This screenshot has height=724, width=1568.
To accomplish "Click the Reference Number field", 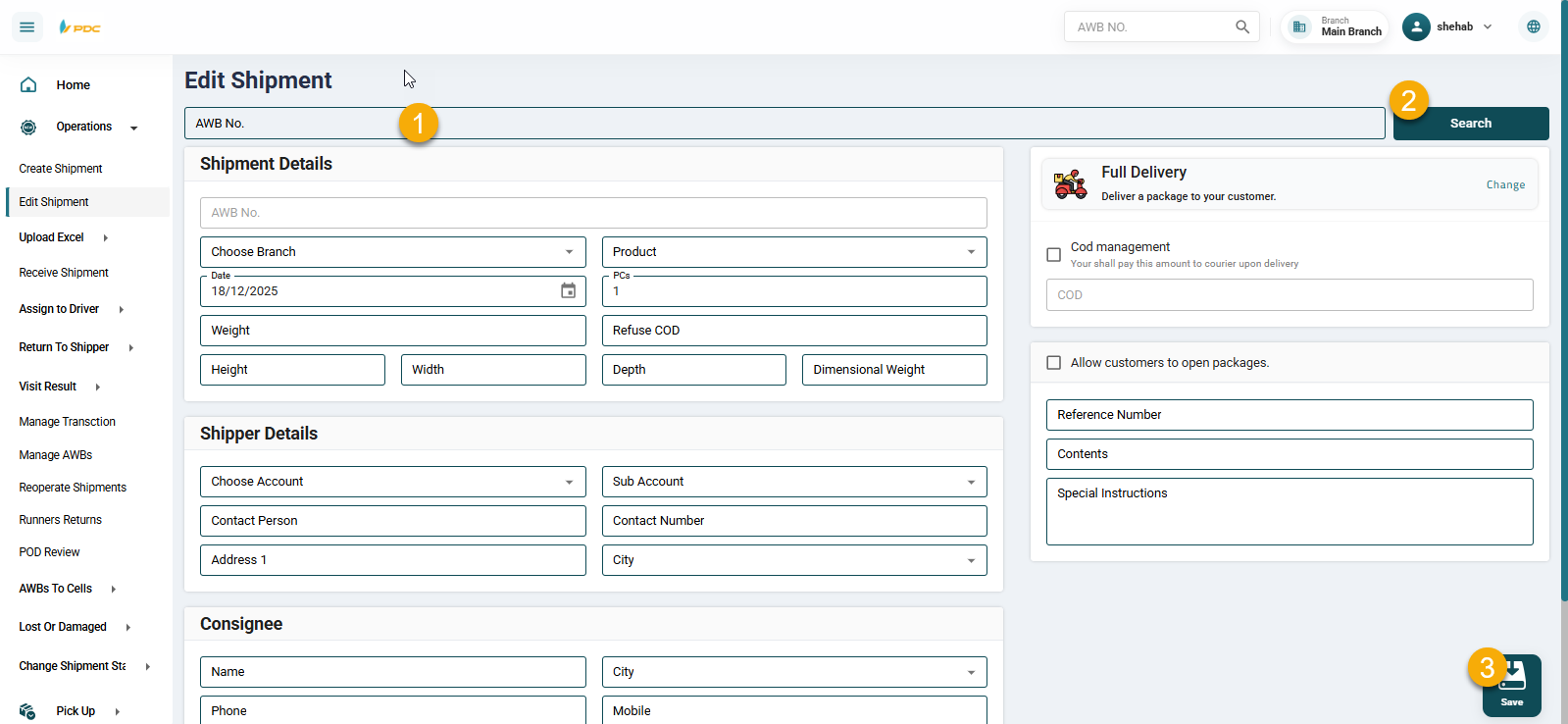I will click(1290, 415).
